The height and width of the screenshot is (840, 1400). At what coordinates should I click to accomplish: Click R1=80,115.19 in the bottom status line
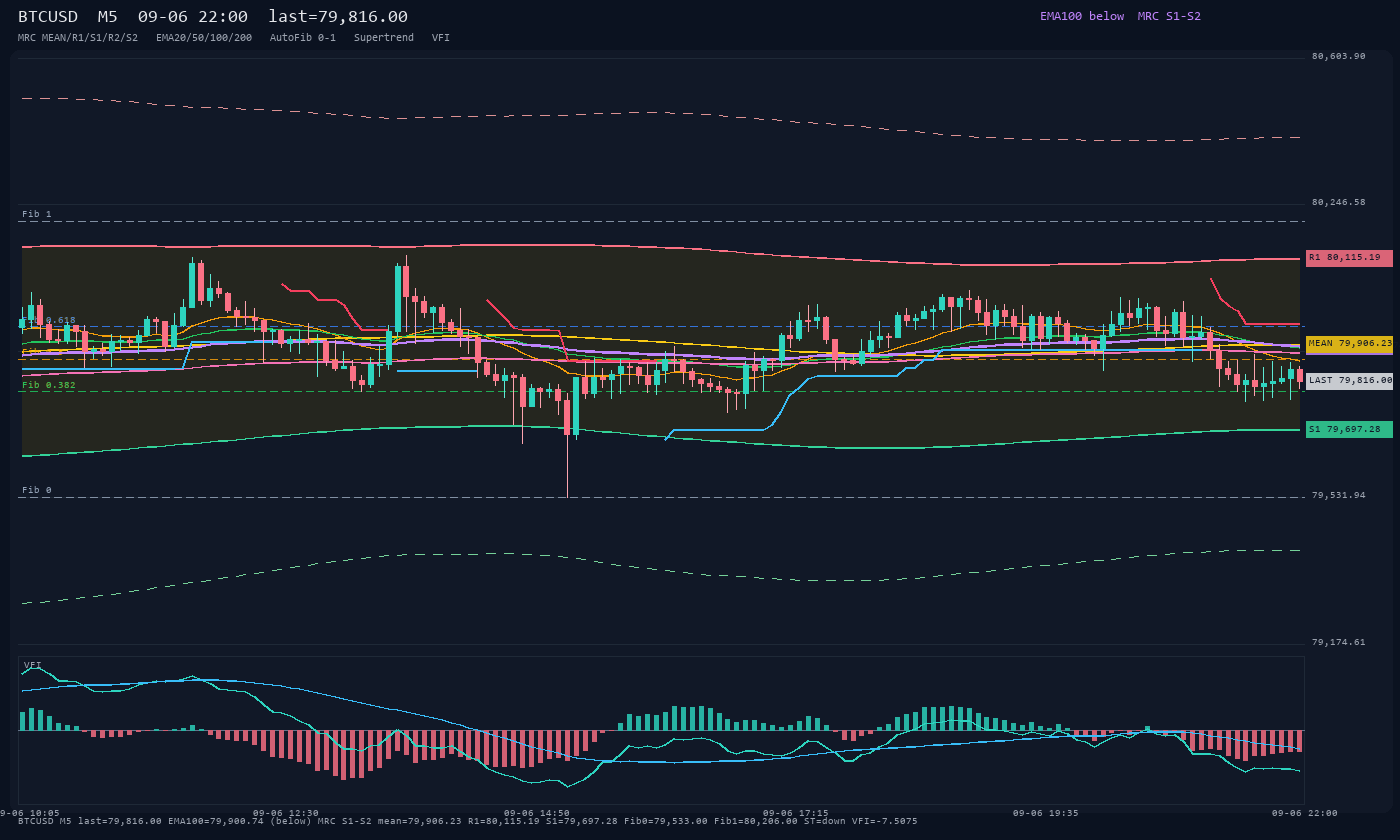[x=504, y=821]
